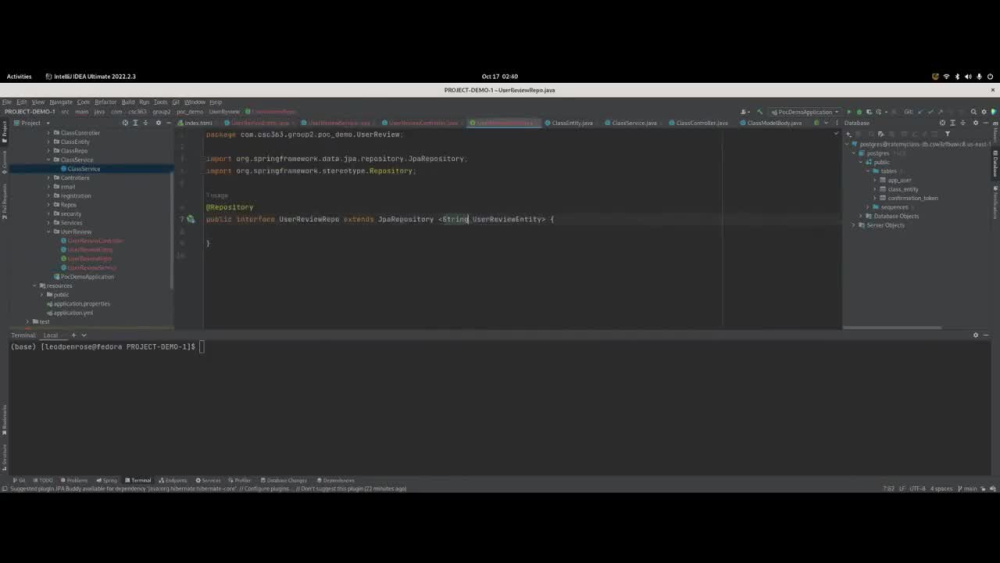This screenshot has height=563, width=1000.
Task: Select the Local terminal tab
Action: click(51, 335)
